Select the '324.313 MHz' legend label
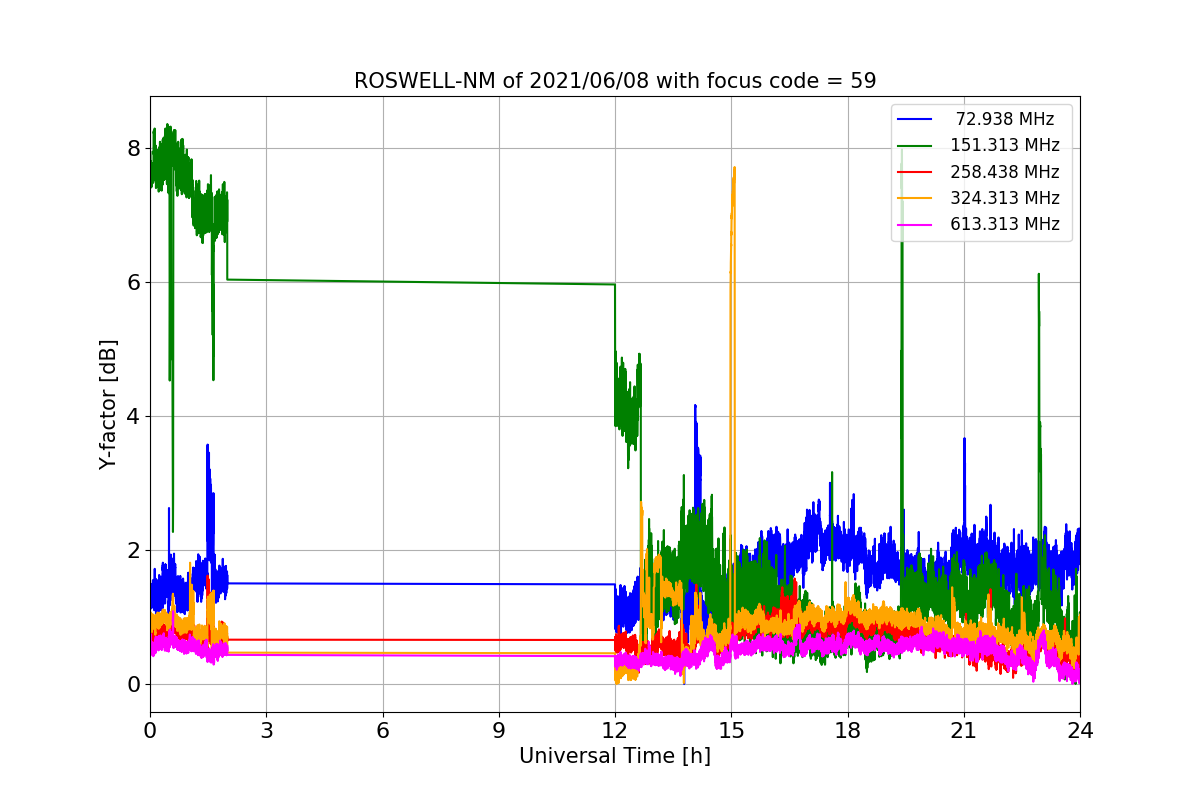 [x=1005, y=198]
